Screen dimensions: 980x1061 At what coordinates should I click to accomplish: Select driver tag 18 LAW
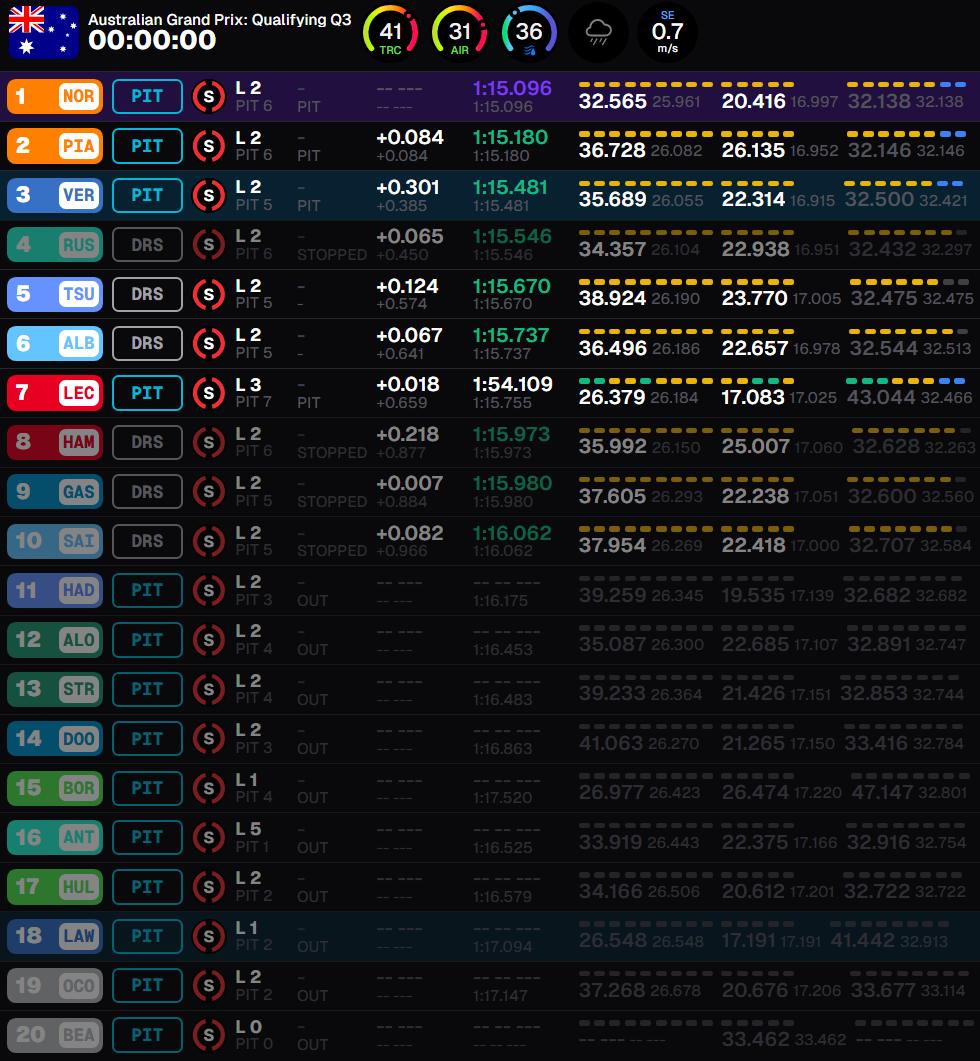55,936
